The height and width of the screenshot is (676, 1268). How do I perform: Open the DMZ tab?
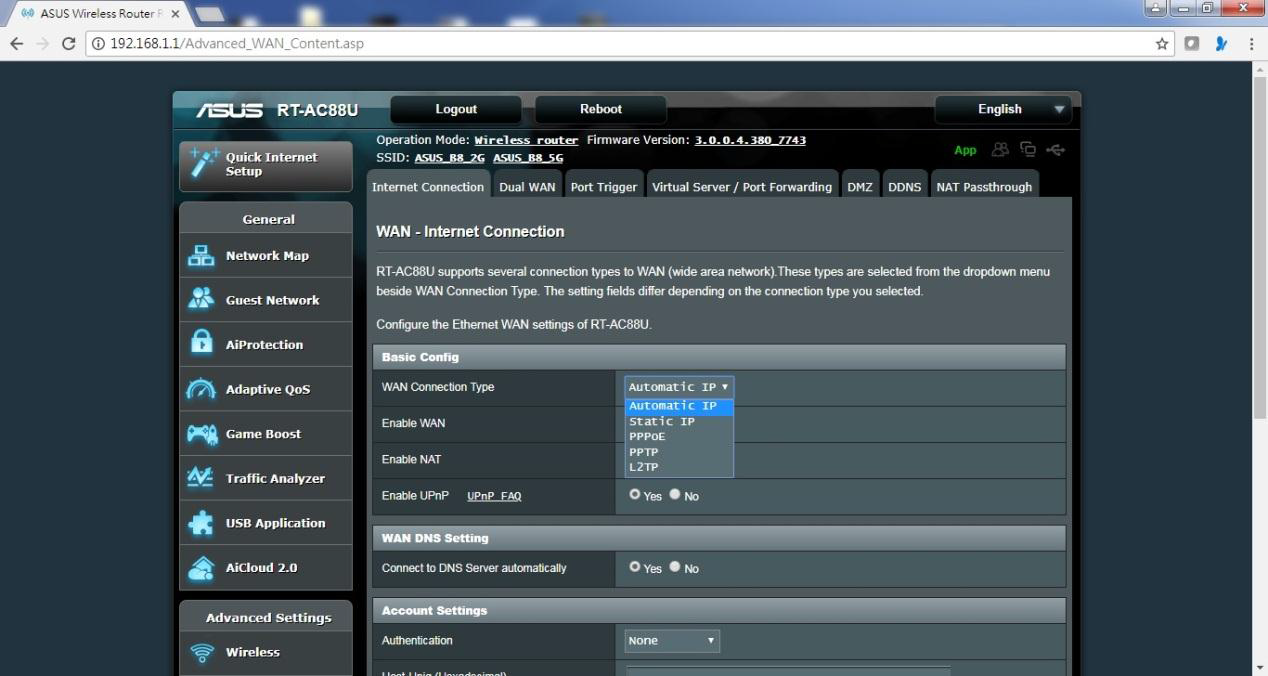click(x=860, y=187)
